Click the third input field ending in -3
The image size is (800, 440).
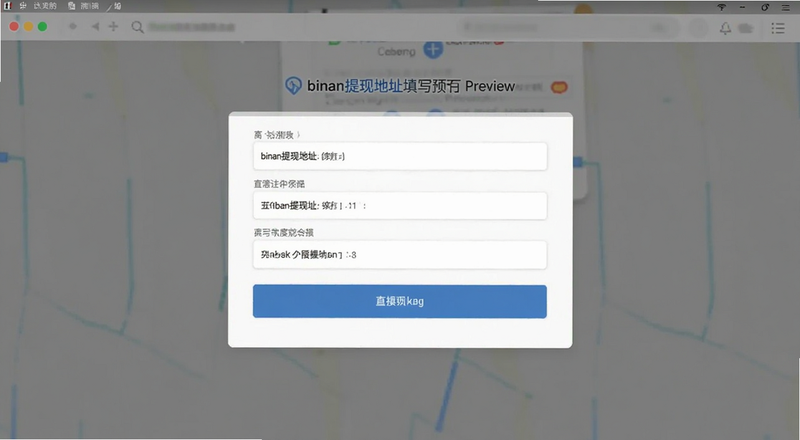tap(400, 255)
